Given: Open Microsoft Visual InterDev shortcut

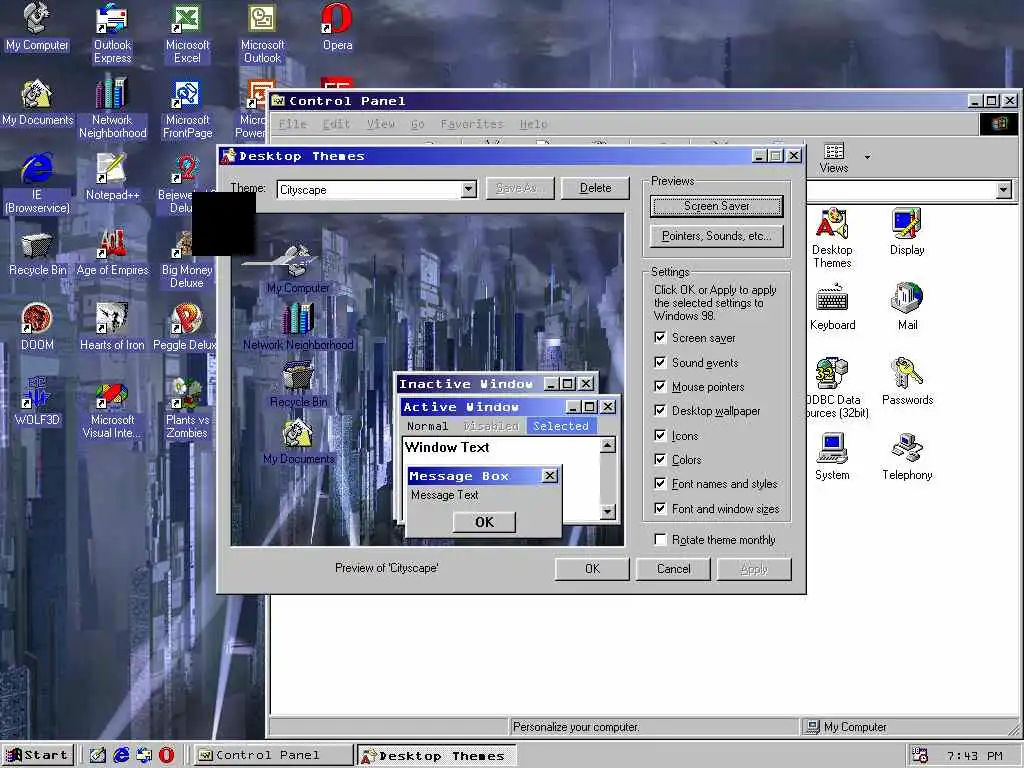Looking at the screenshot, I should [x=112, y=410].
